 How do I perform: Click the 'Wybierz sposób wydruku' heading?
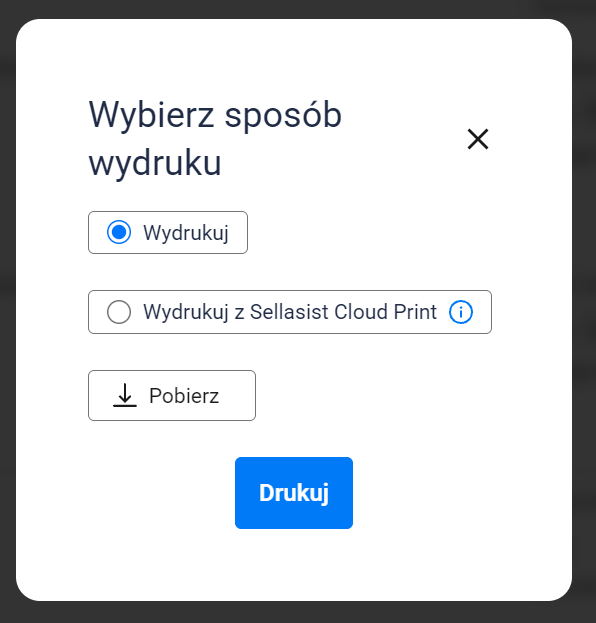[x=215, y=138]
